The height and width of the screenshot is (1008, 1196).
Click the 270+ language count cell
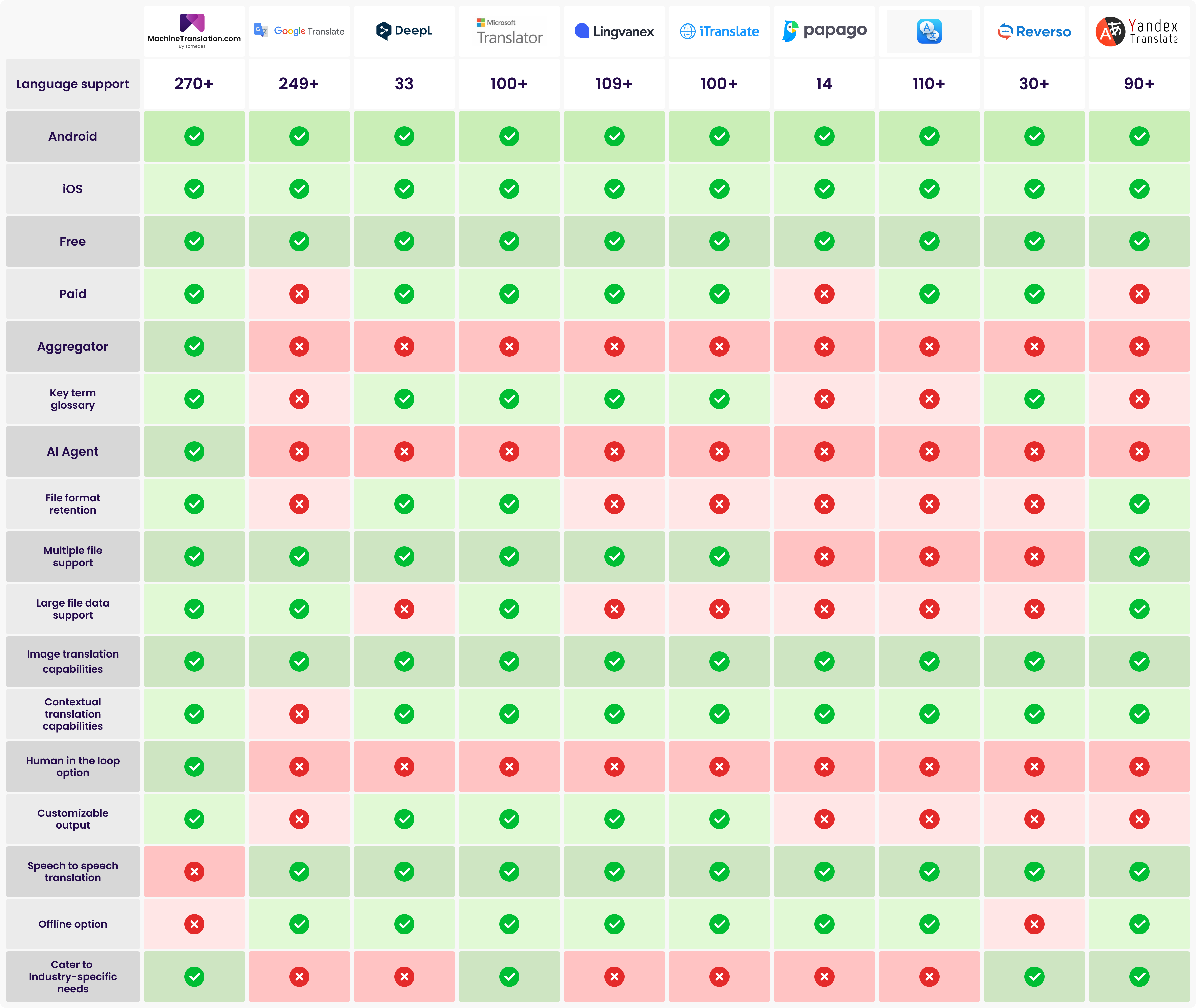coord(194,84)
